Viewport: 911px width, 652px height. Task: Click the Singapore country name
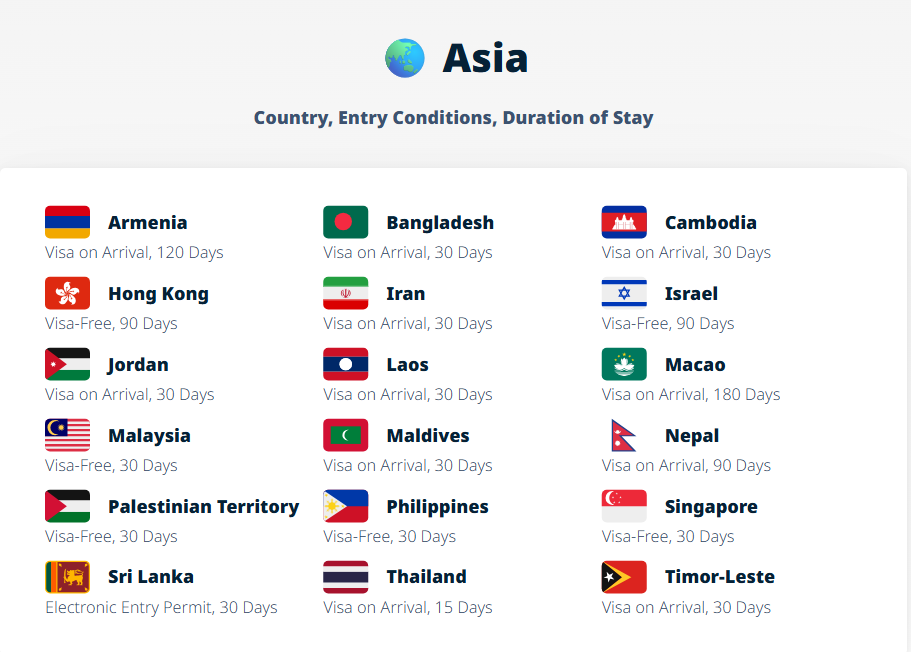point(711,507)
